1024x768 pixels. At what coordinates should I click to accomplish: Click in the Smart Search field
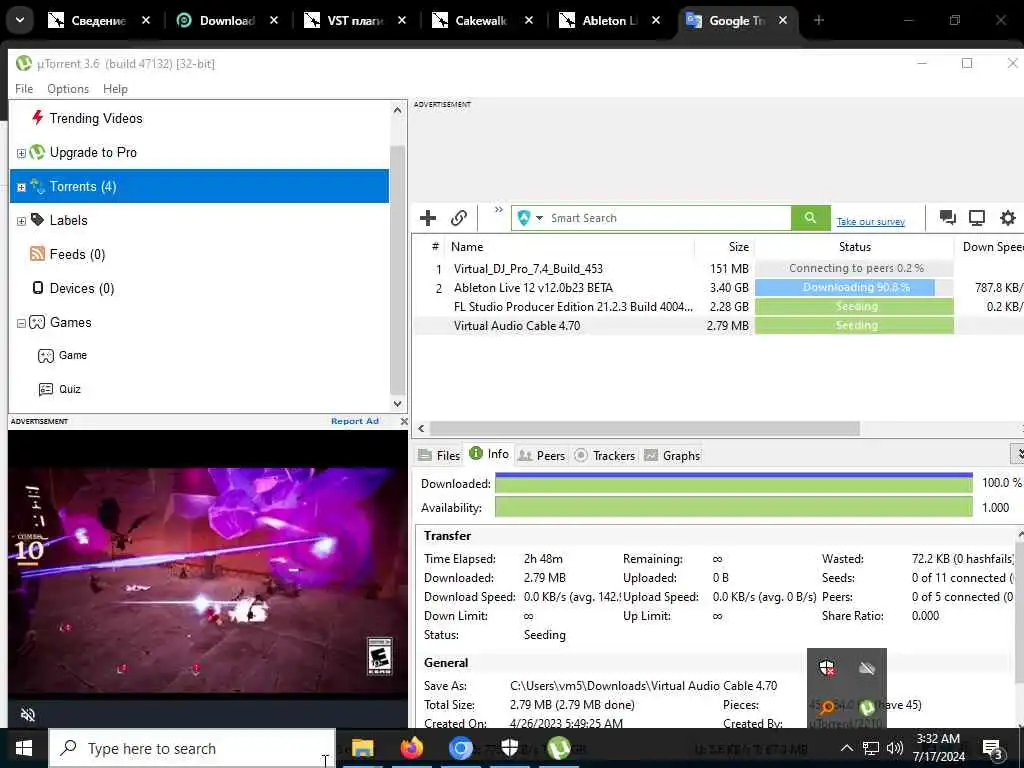click(669, 218)
